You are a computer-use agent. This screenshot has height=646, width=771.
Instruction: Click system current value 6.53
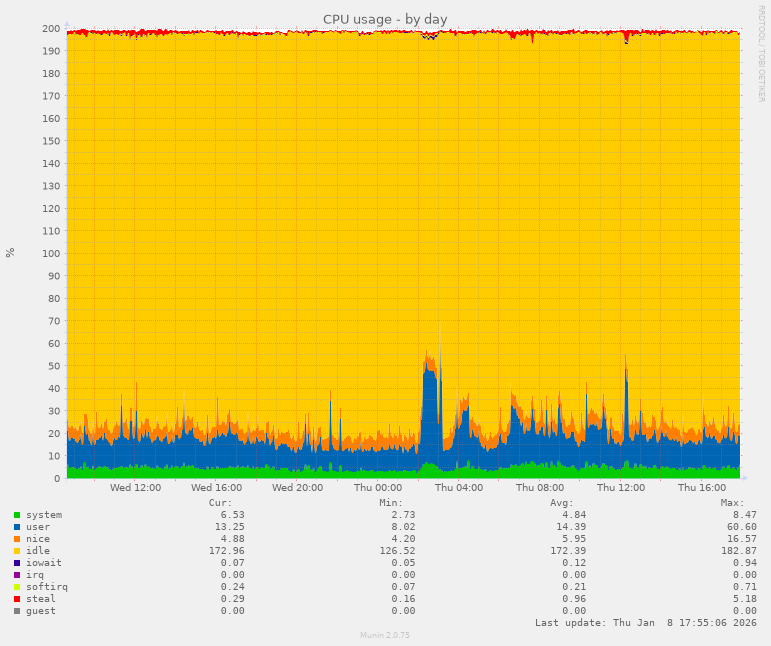[233, 515]
